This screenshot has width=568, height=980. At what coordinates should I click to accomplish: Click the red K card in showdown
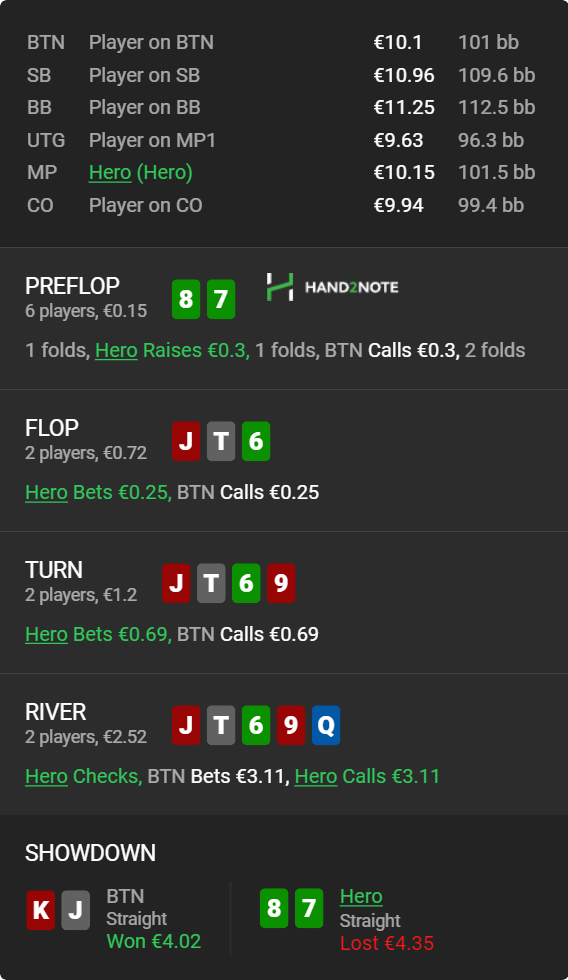coord(41,909)
